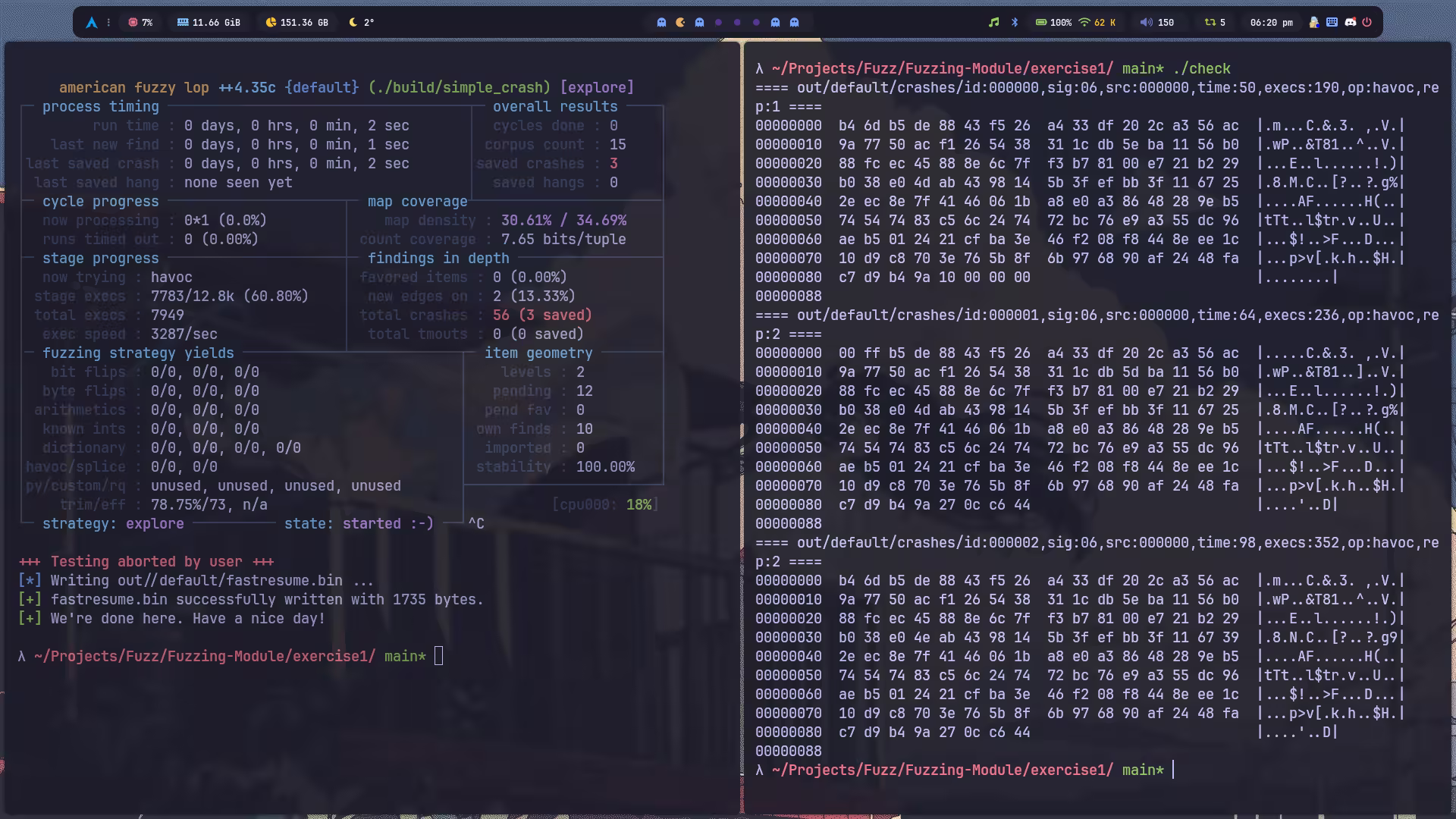Screen dimensions: 1456x819
Task: Click the updates counter showing 5
Action: point(1214,23)
